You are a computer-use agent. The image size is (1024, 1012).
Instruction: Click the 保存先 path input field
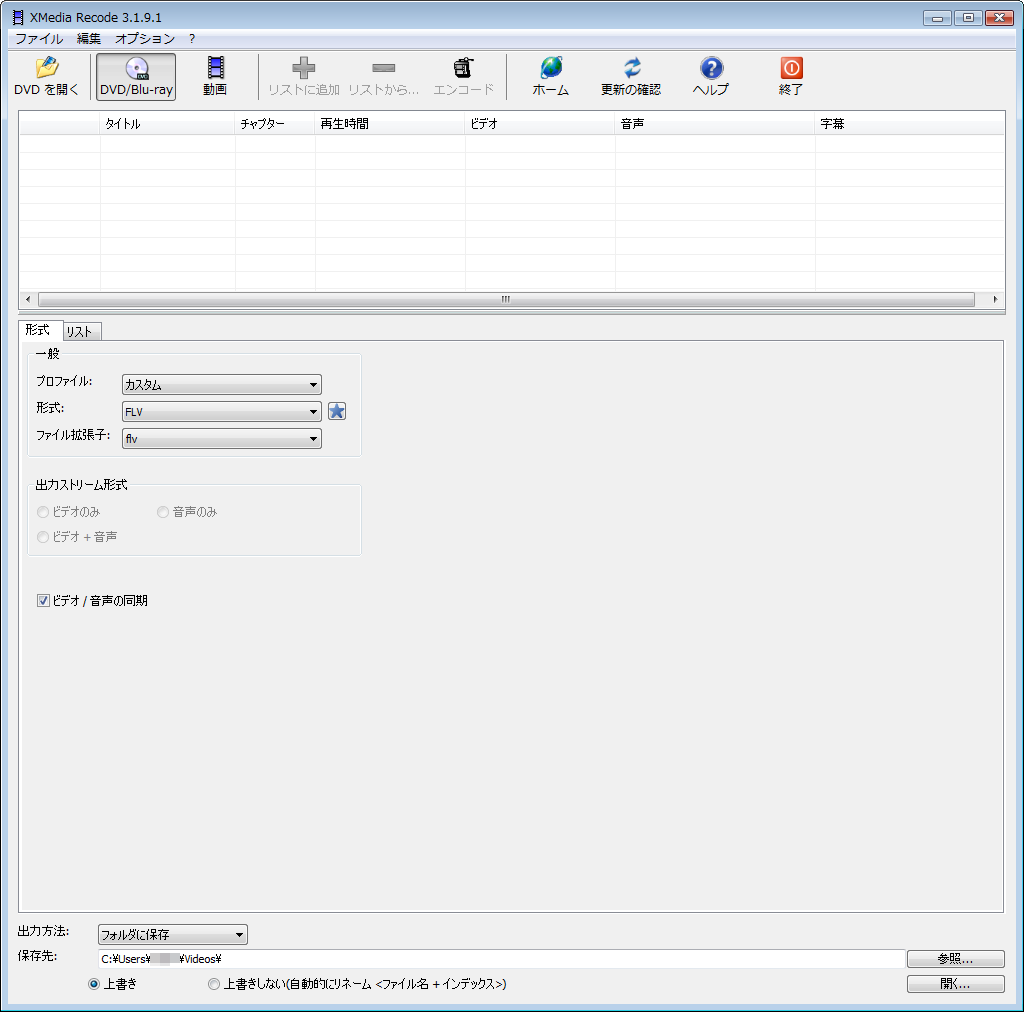click(501, 958)
